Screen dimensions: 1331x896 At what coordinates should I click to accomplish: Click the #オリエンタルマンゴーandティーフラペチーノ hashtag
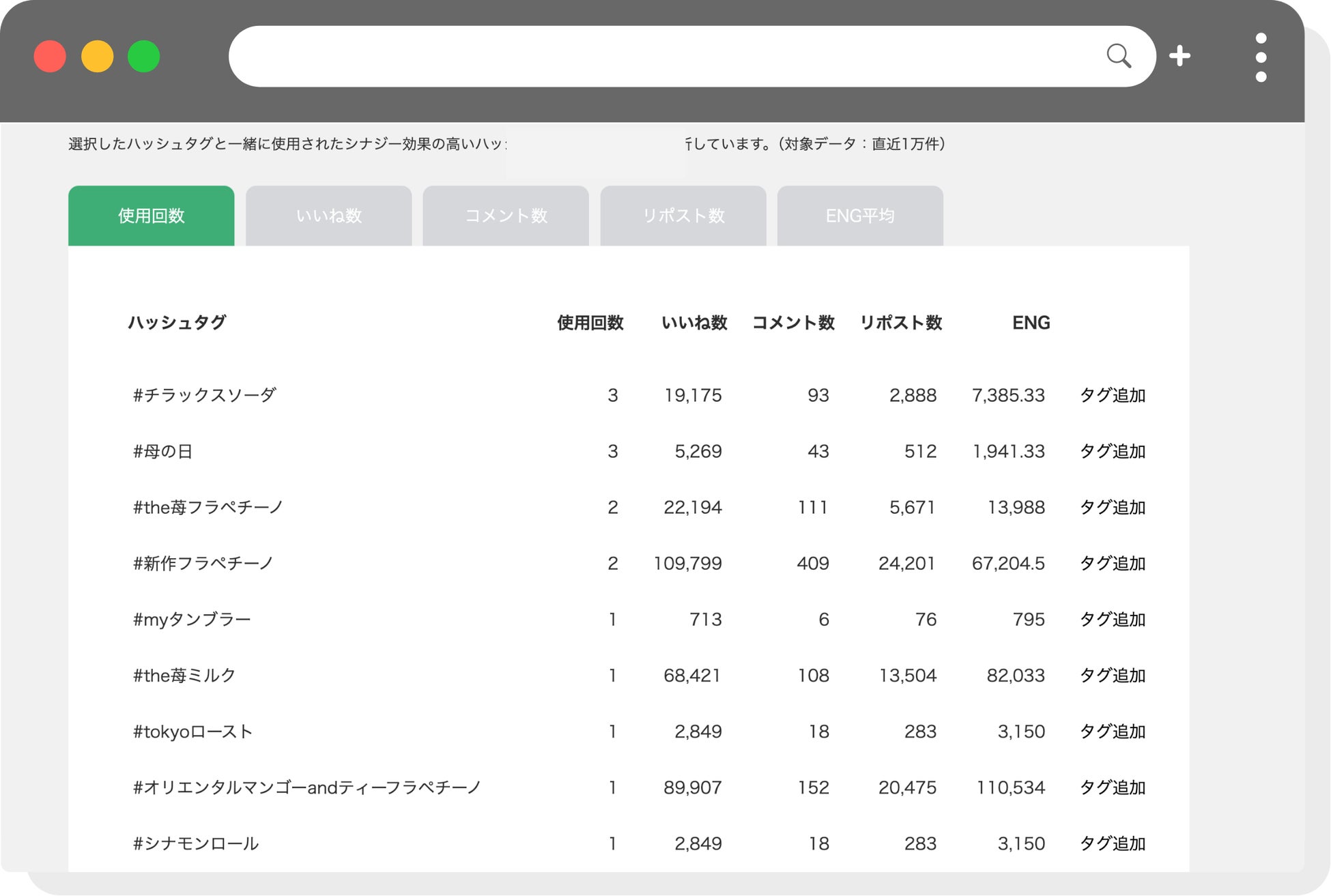pos(307,787)
